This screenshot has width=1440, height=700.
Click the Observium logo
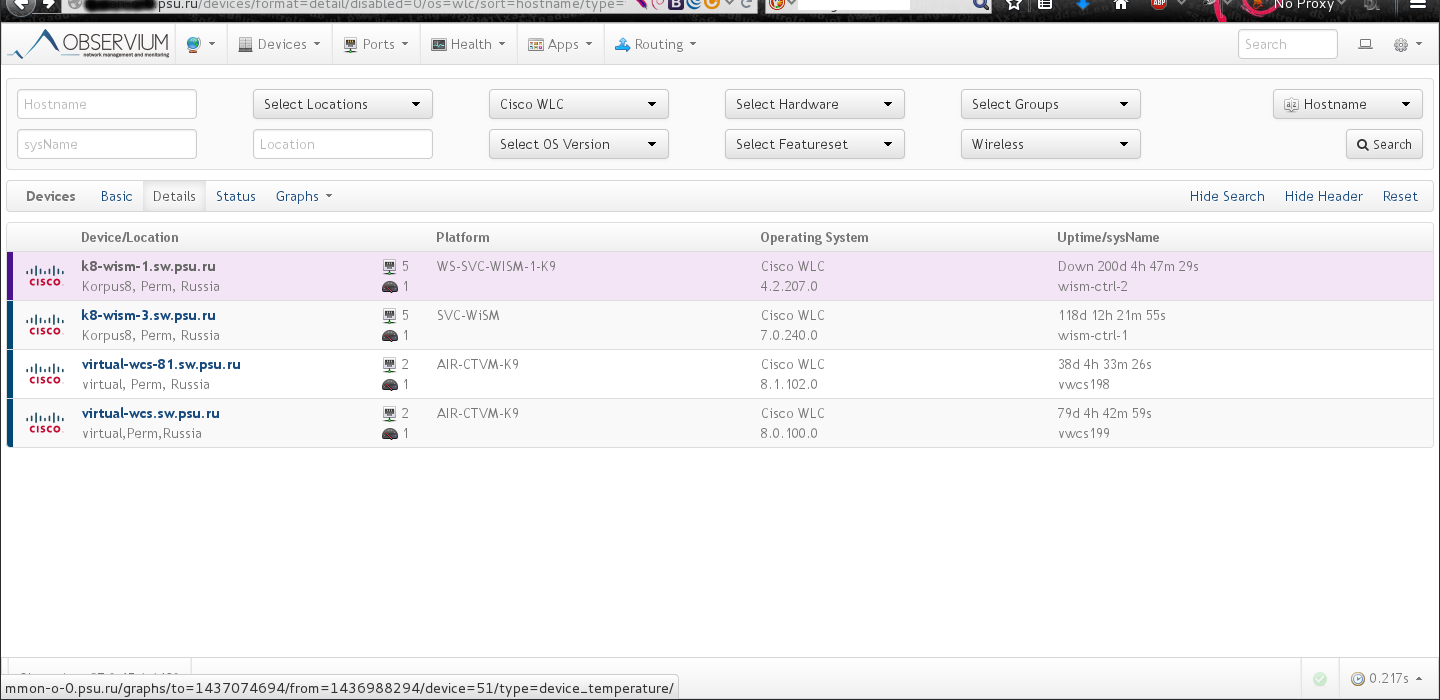(90, 44)
